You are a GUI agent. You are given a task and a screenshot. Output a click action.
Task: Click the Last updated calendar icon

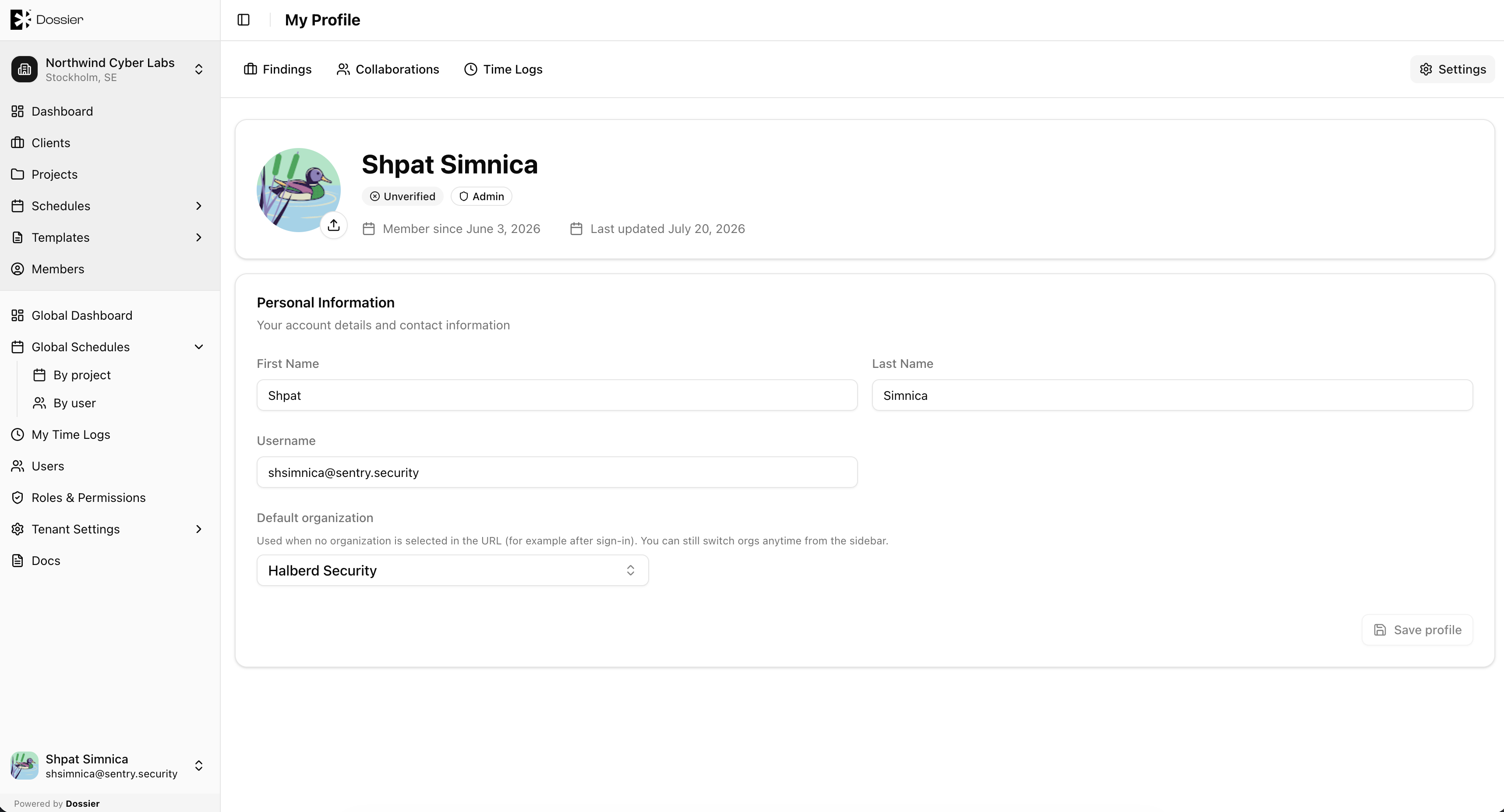576,229
